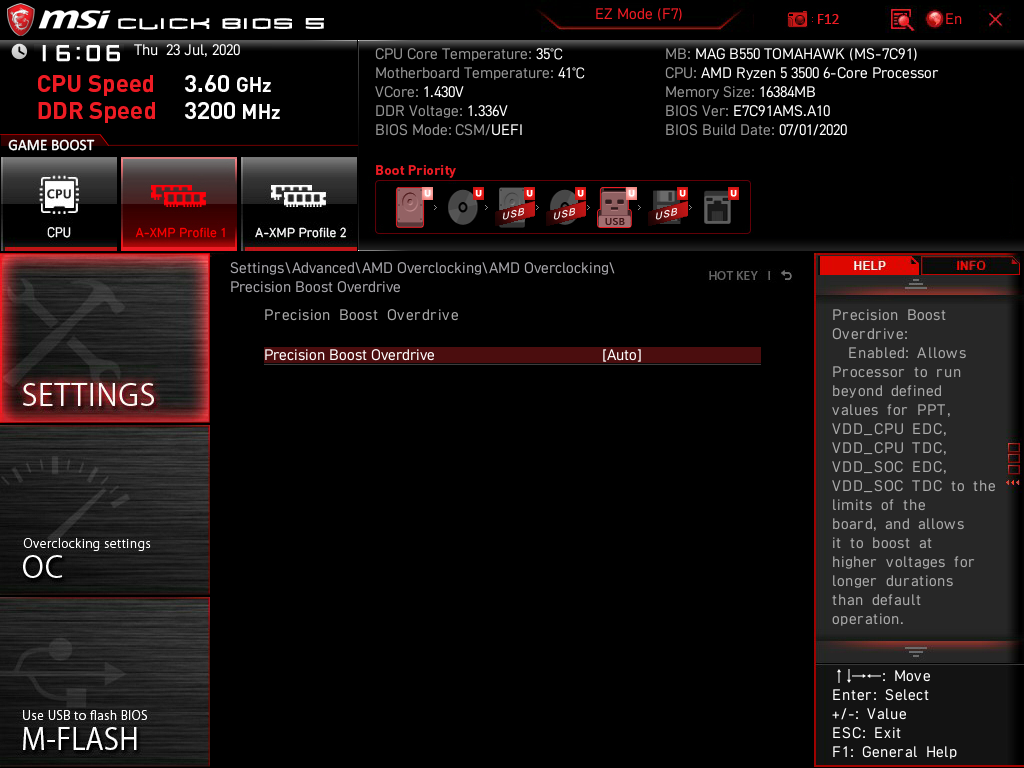Click the BIOS Ver E7C91AMS.A10 text

(748, 111)
